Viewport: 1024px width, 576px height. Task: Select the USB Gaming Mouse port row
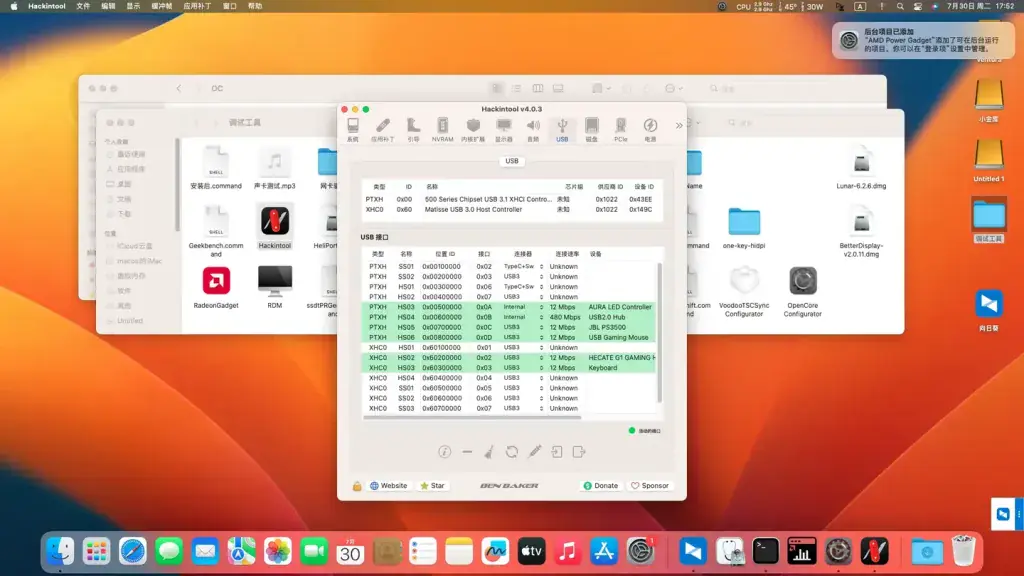(x=509, y=338)
